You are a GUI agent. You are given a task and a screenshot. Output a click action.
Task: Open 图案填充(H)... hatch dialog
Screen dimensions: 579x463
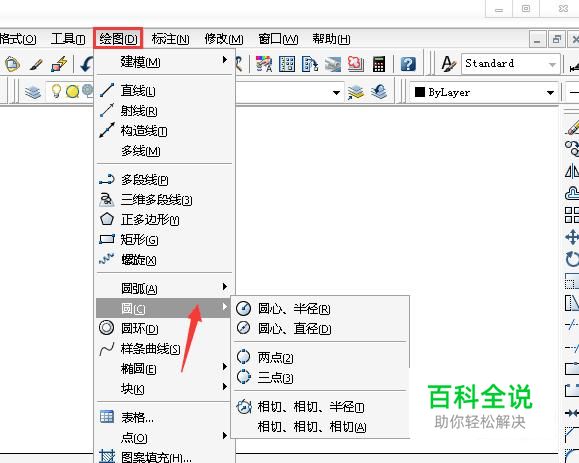[x=165, y=457]
